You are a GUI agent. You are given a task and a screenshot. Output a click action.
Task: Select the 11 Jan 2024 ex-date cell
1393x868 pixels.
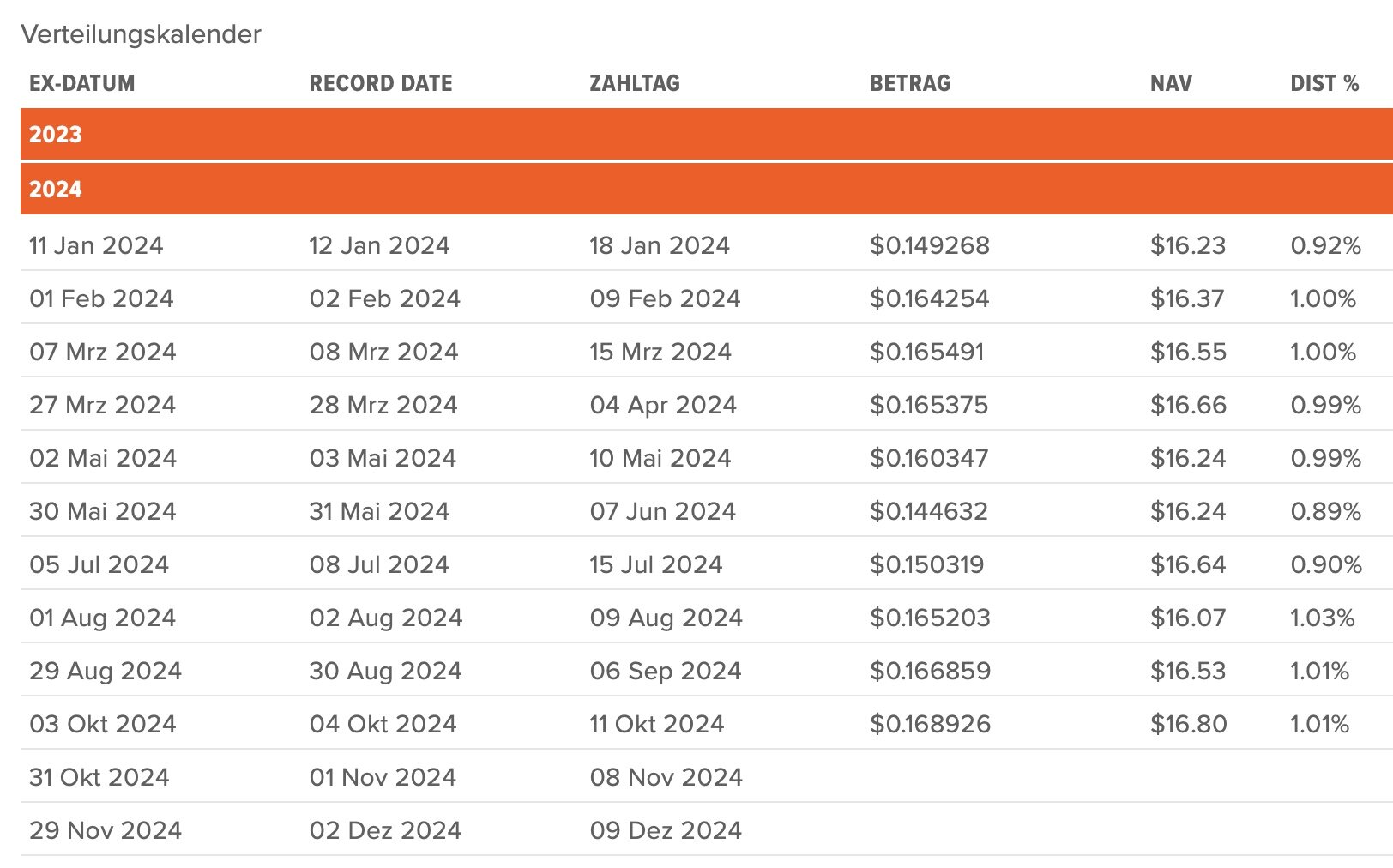96,246
